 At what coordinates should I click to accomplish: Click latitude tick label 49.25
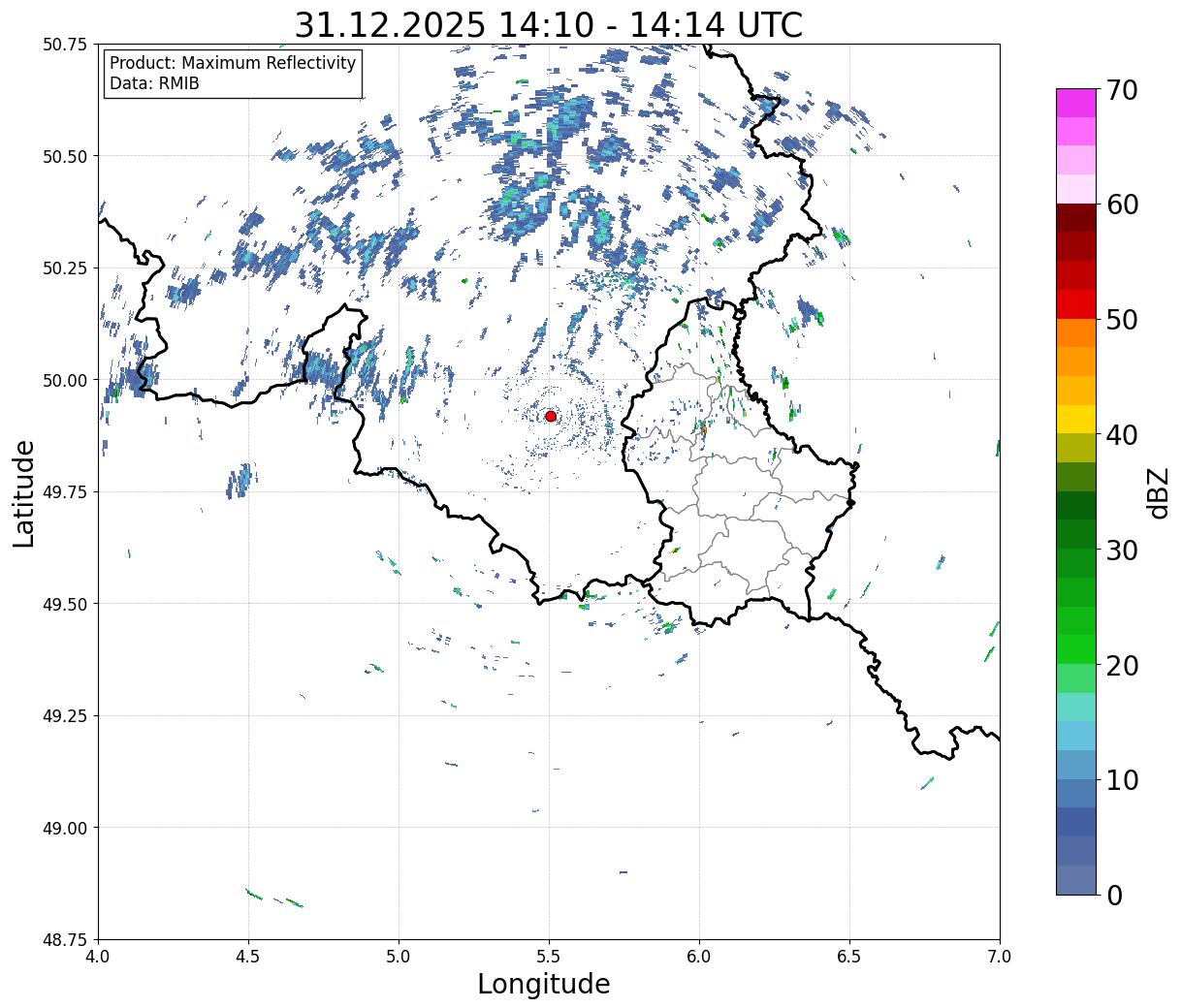pos(64,716)
